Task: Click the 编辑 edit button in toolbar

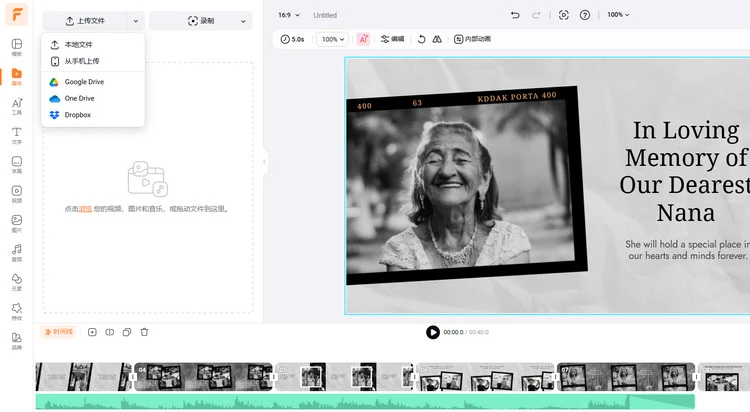Action: click(x=392, y=39)
